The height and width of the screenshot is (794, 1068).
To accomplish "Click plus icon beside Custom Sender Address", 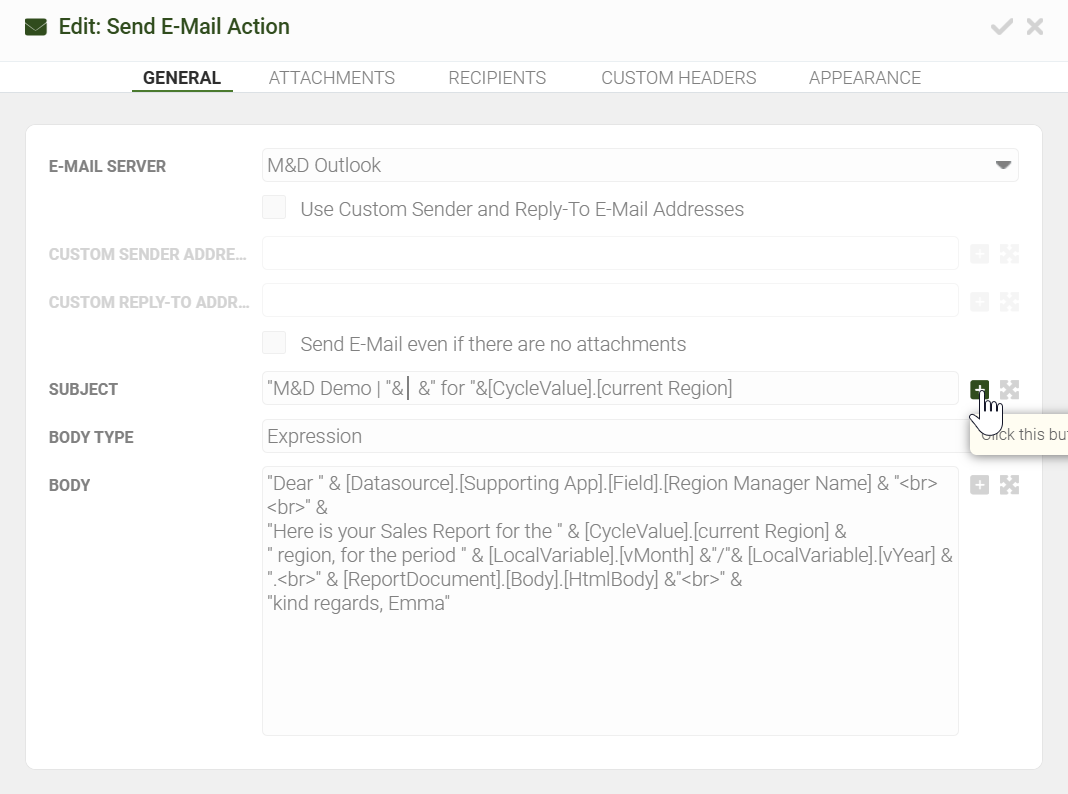I will pos(979,254).
